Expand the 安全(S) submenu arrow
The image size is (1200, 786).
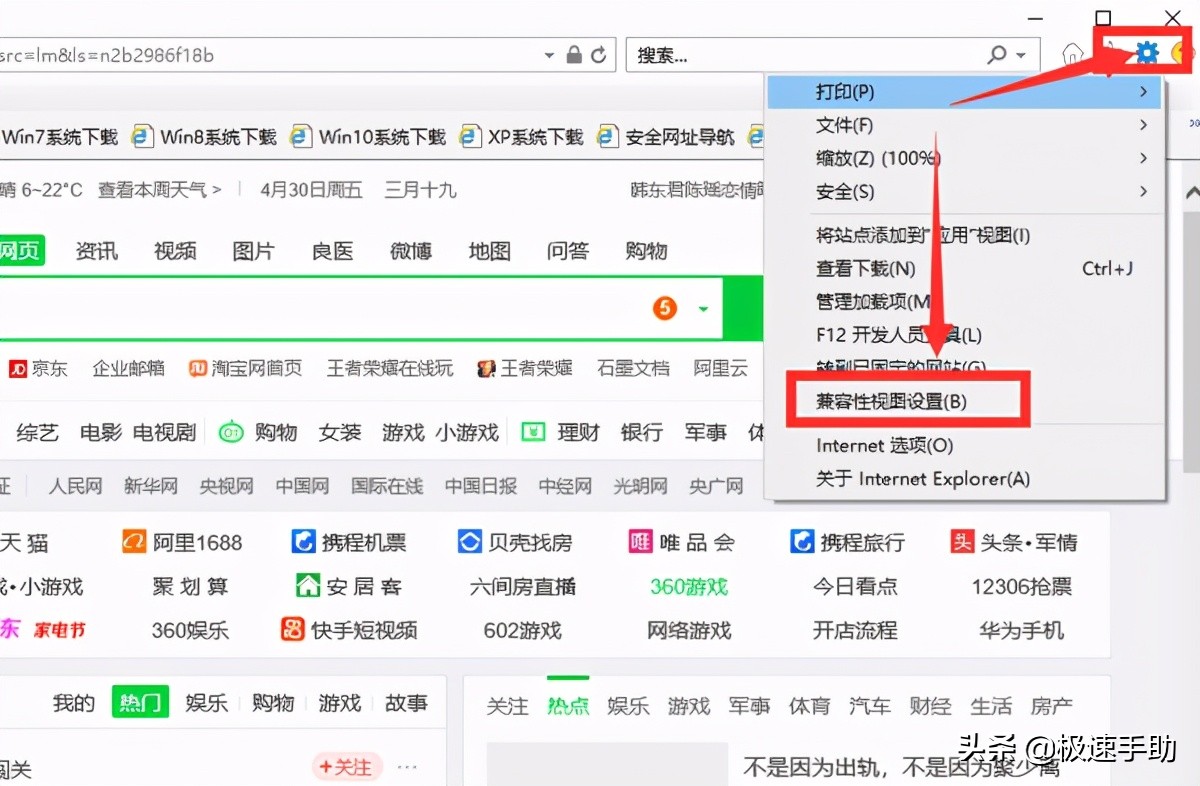(1143, 191)
